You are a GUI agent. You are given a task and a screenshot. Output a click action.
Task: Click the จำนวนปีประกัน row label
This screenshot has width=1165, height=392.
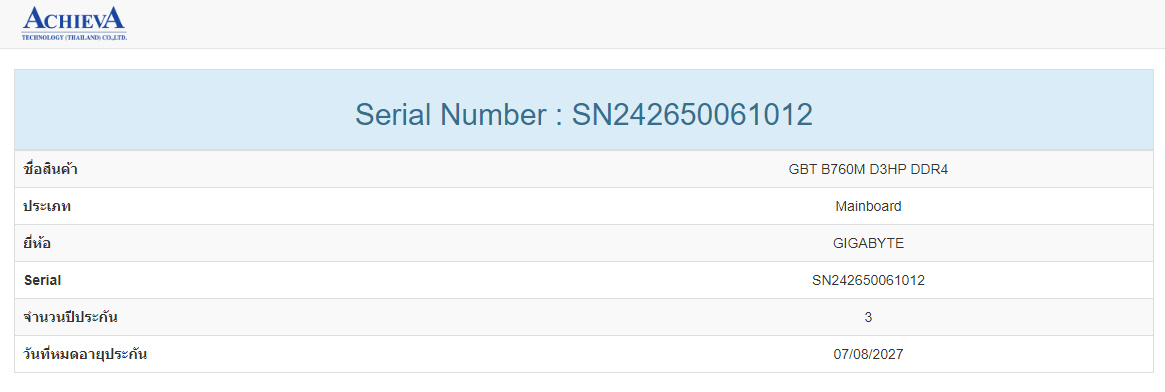71,317
